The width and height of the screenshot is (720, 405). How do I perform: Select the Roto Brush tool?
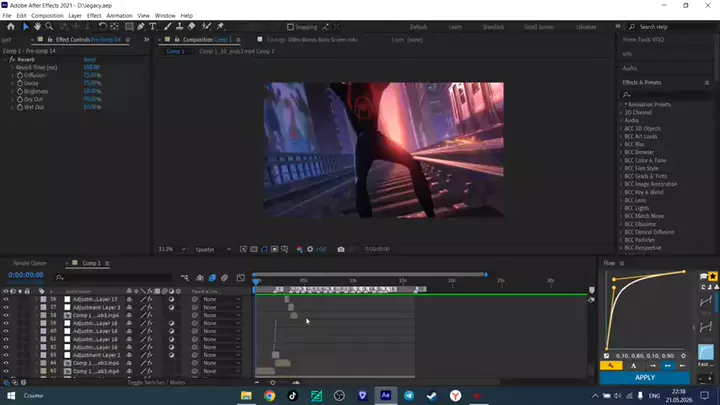point(207,27)
